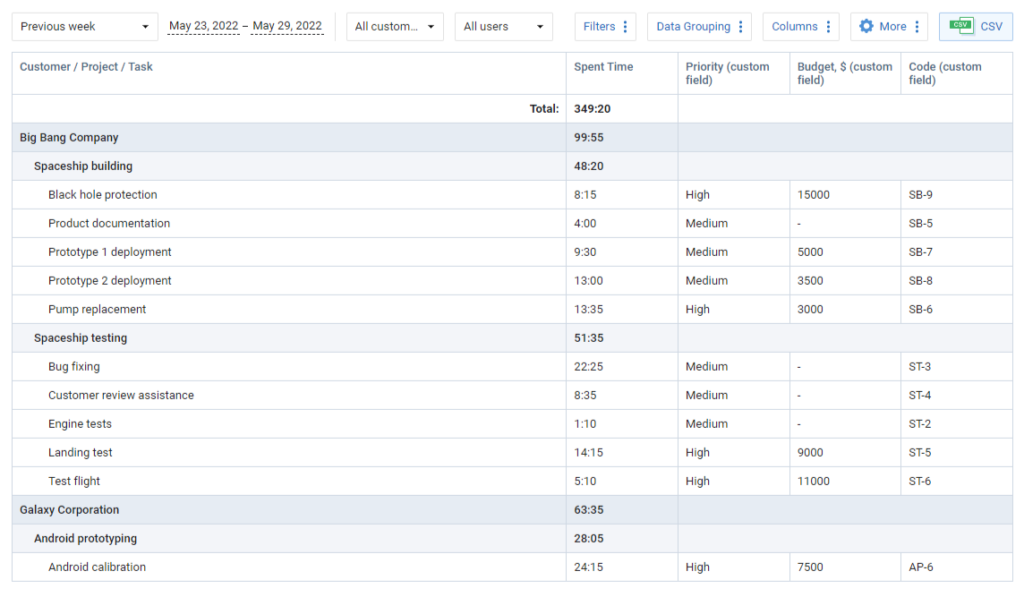Edit the start date May 23, 2022
Viewport: 1024px width, 597px height.
[203, 26]
